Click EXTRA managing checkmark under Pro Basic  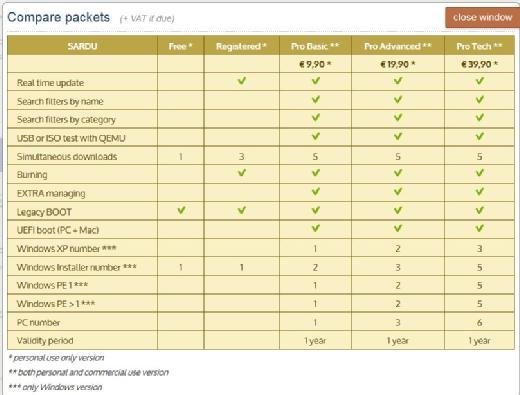pos(315,191)
